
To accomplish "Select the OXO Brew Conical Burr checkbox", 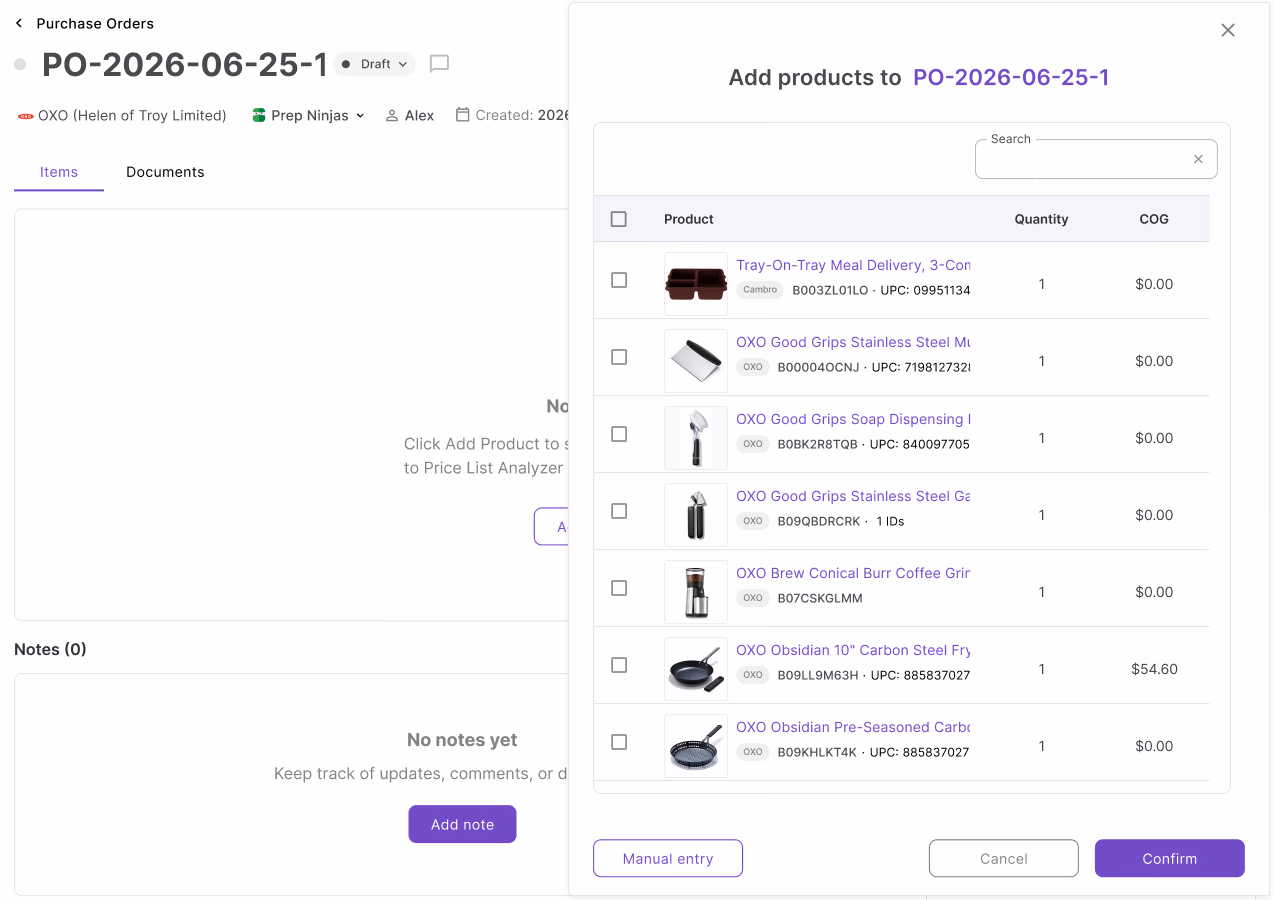I will click(x=619, y=588).
